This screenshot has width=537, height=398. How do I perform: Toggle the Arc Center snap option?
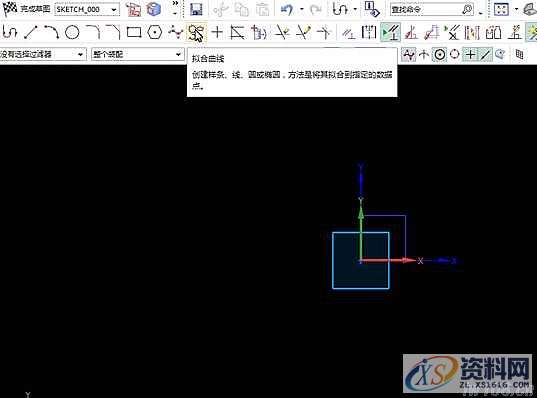[x=439, y=54]
